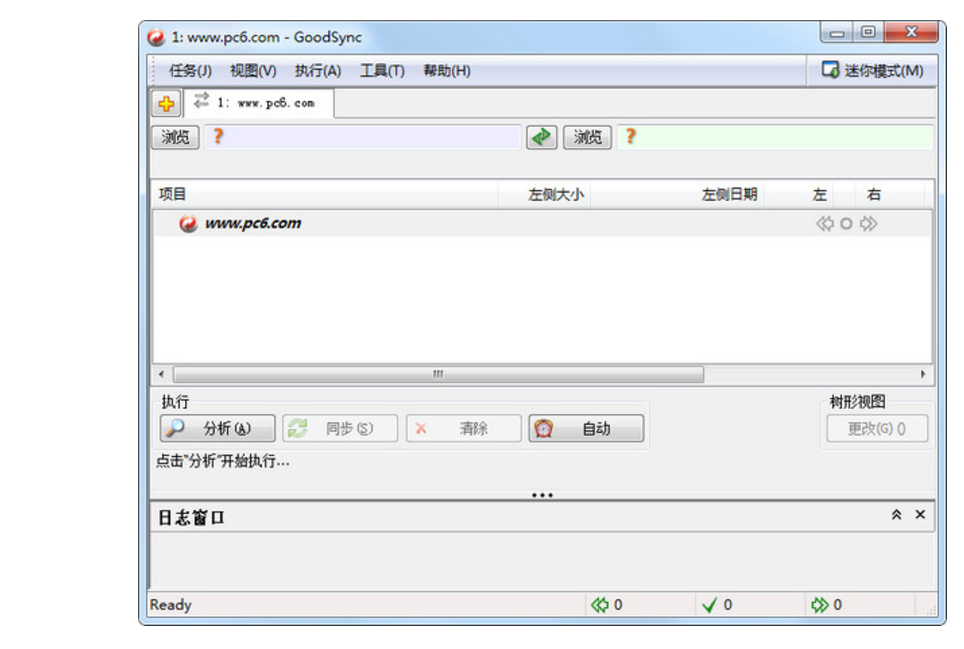The image size is (964, 649).
Task: Add a new job with the plus icon
Action: tap(166, 103)
